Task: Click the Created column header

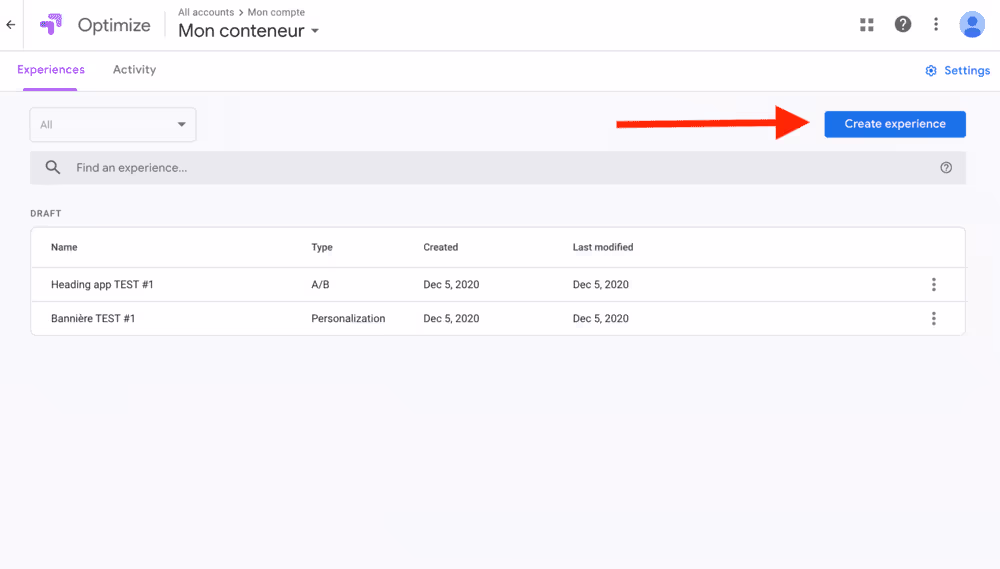Action: click(441, 247)
